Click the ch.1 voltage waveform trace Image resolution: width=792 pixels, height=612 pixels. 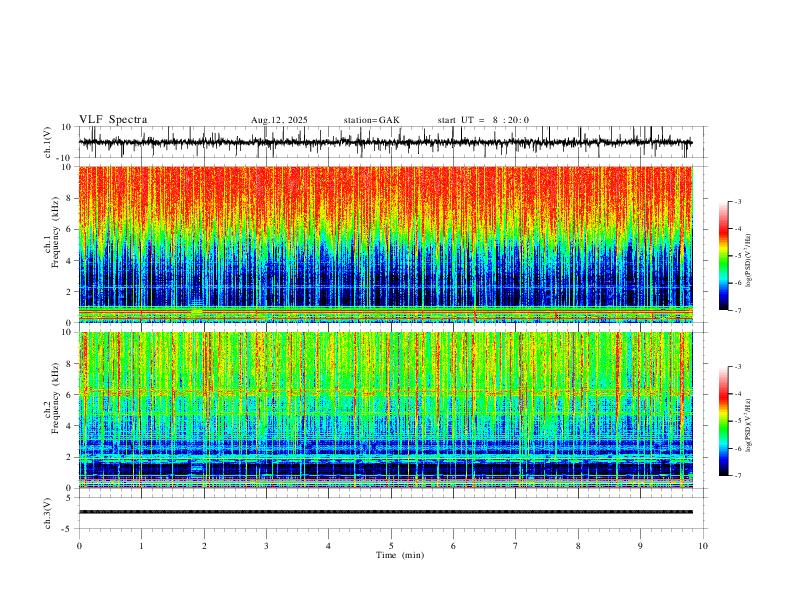click(385, 142)
